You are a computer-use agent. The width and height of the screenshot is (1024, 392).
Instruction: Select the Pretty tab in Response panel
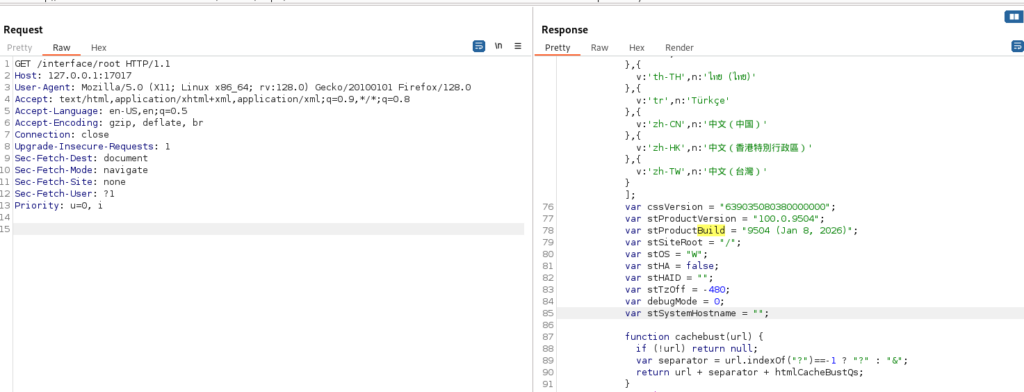point(557,48)
